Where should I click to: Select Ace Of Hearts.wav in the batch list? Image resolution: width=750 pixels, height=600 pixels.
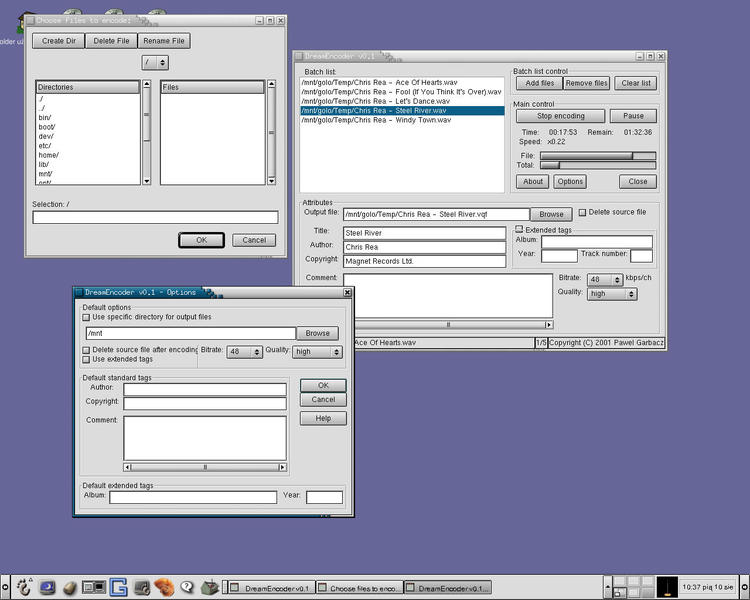(x=402, y=82)
